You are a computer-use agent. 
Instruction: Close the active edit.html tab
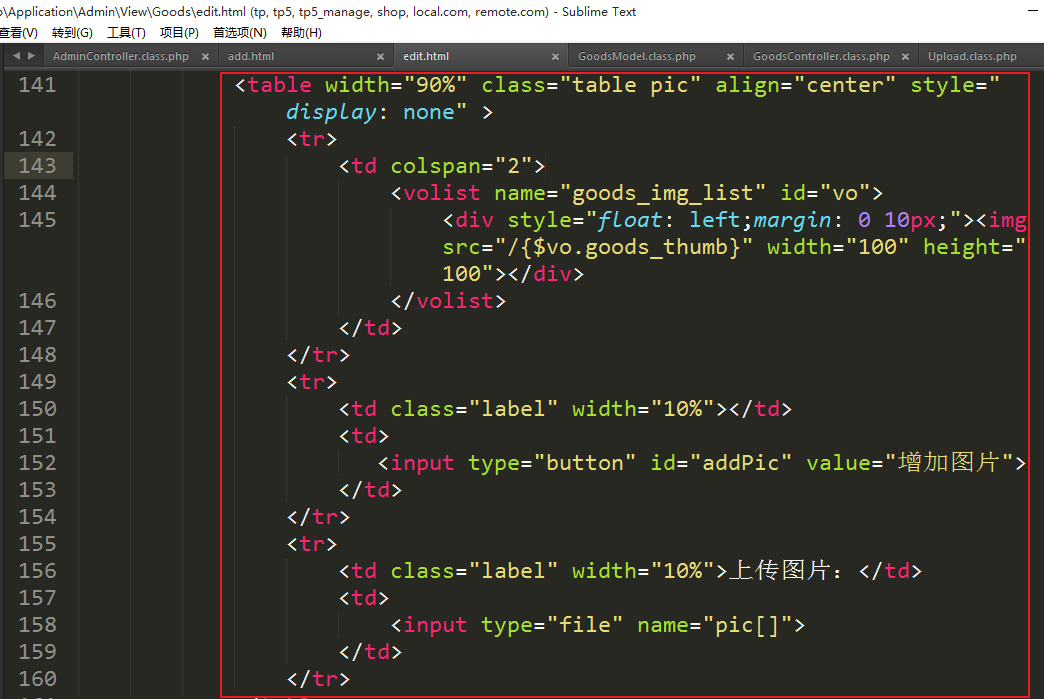[x=555, y=57]
